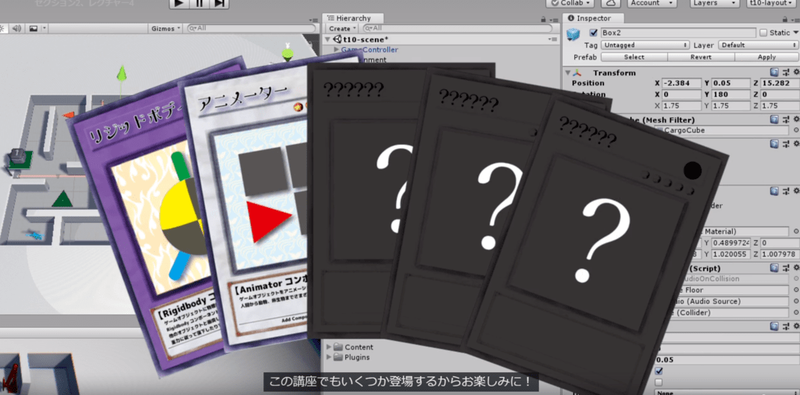This screenshot has height=395, width=800.
Task: Click the Prefab Select button
Action: 634,57
